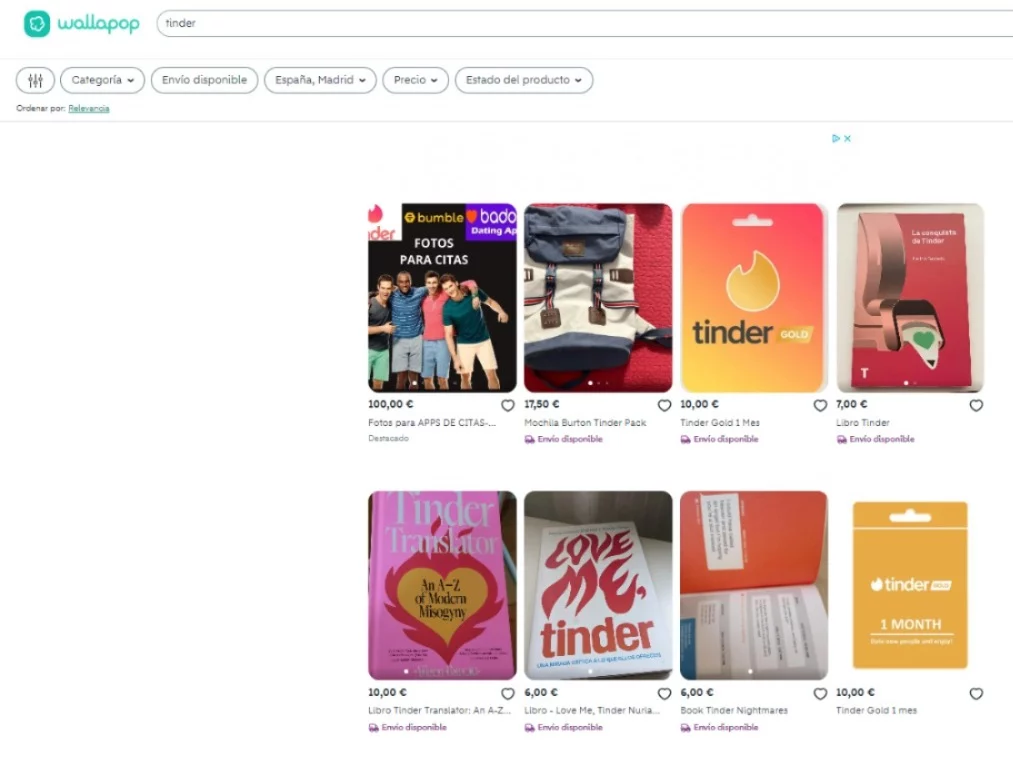Close the ad using the X icon
1013x768 pixels.
click(848, 139)
